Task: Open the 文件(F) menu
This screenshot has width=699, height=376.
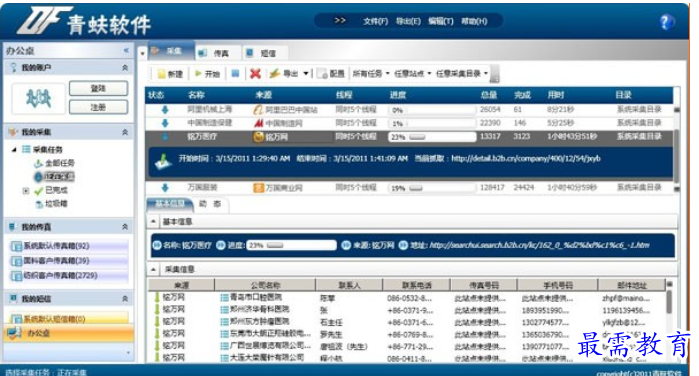Action: 375,21
